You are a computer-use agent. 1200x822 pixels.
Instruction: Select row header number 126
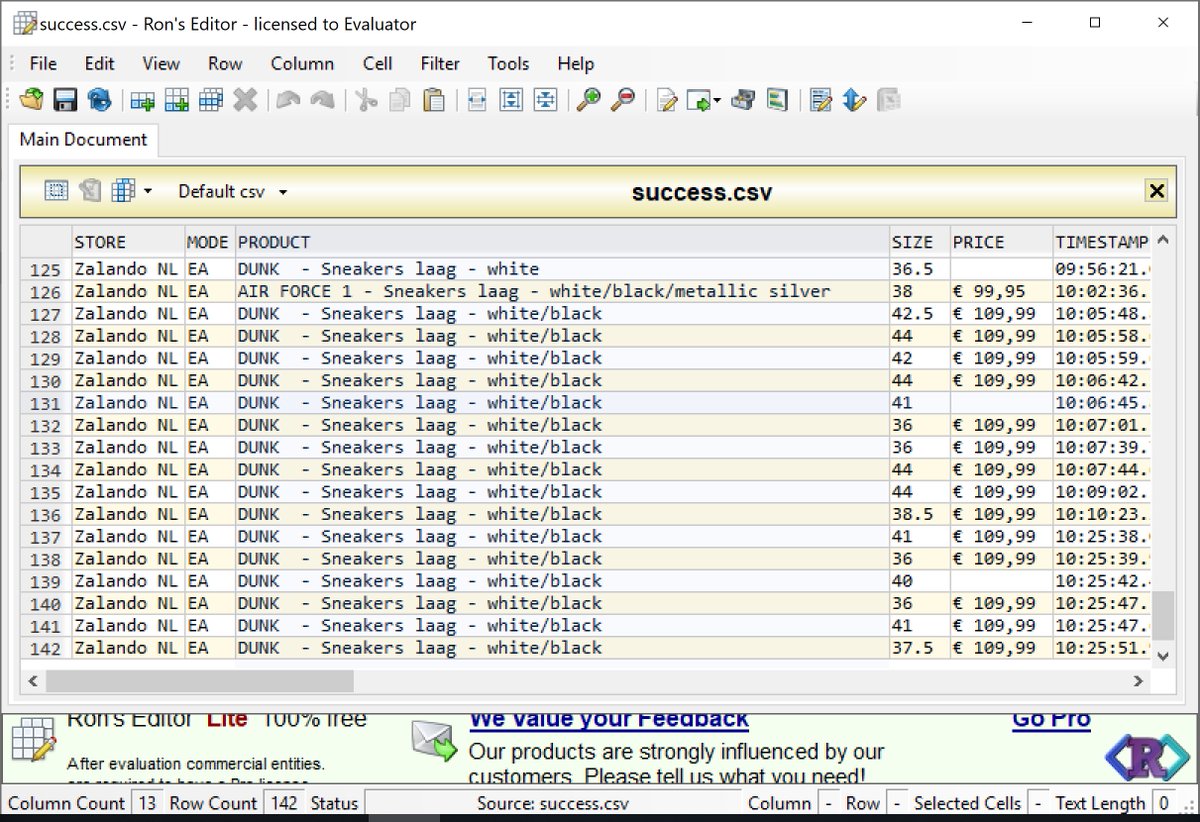click(46, 292)
